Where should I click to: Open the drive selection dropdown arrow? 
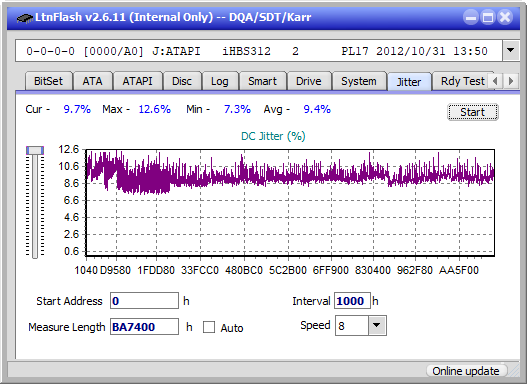pyautogui.click(x=511, y=50)
